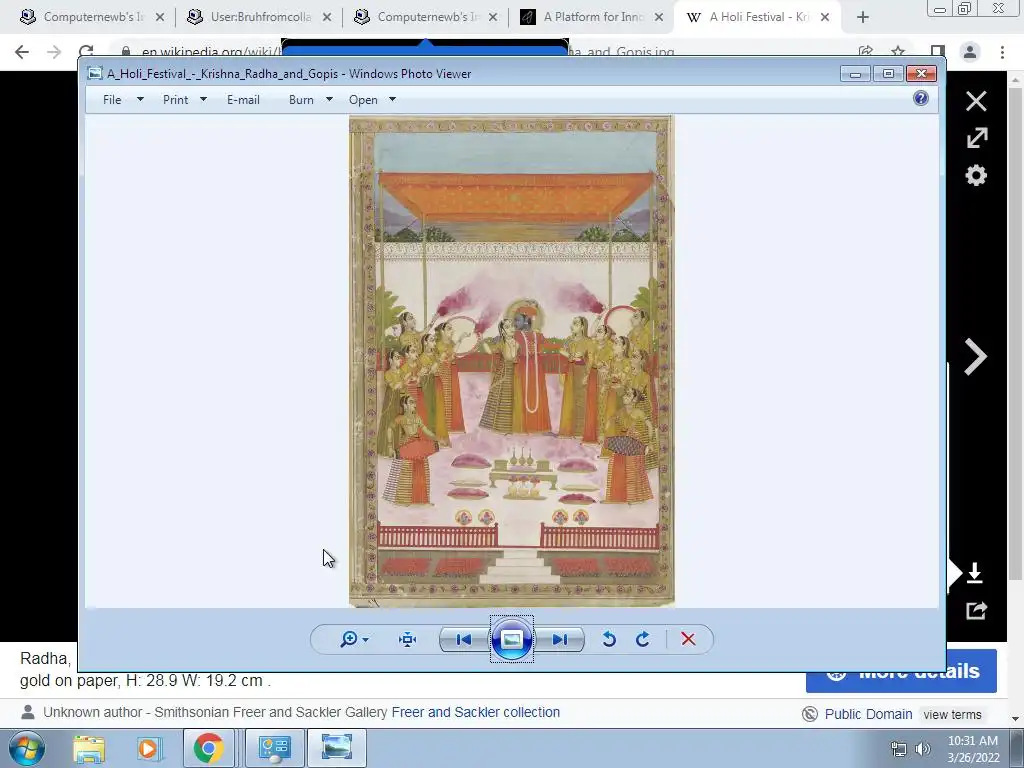
Task: Click view terms link
Action: coord(952,714)
